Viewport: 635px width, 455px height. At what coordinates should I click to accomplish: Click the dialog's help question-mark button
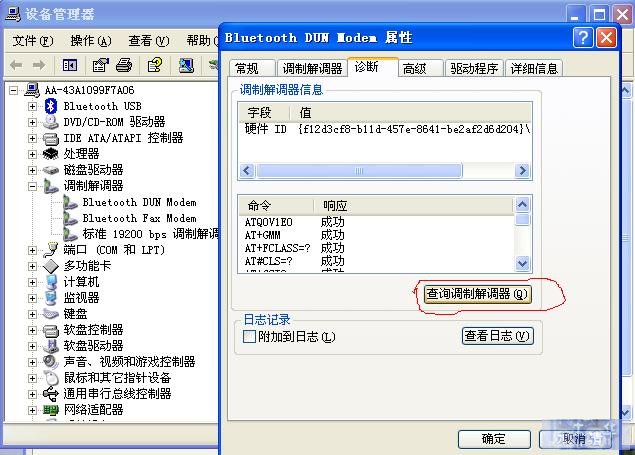pos(583,38)
